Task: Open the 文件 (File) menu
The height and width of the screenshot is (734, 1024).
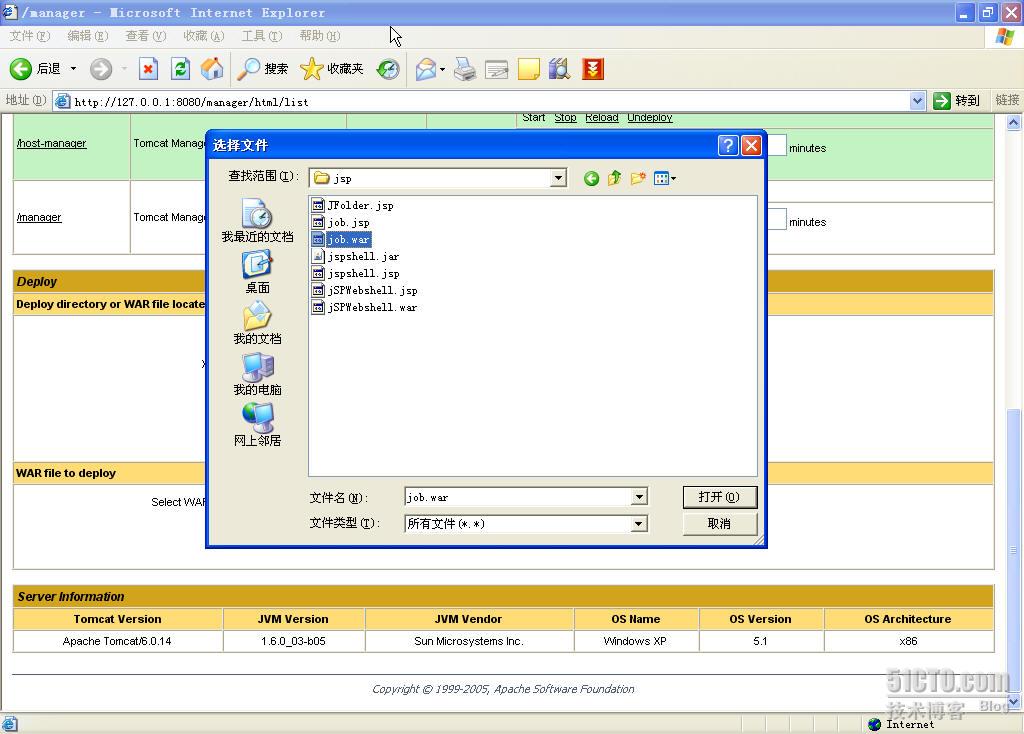Action: pos(29,36)
